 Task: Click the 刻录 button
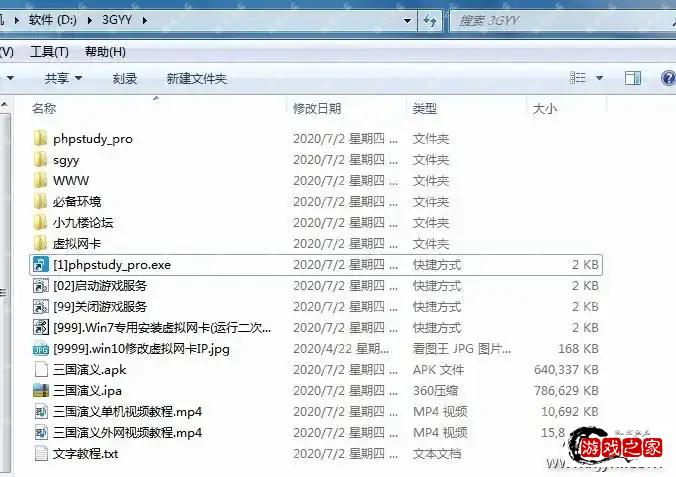(125, 78)
